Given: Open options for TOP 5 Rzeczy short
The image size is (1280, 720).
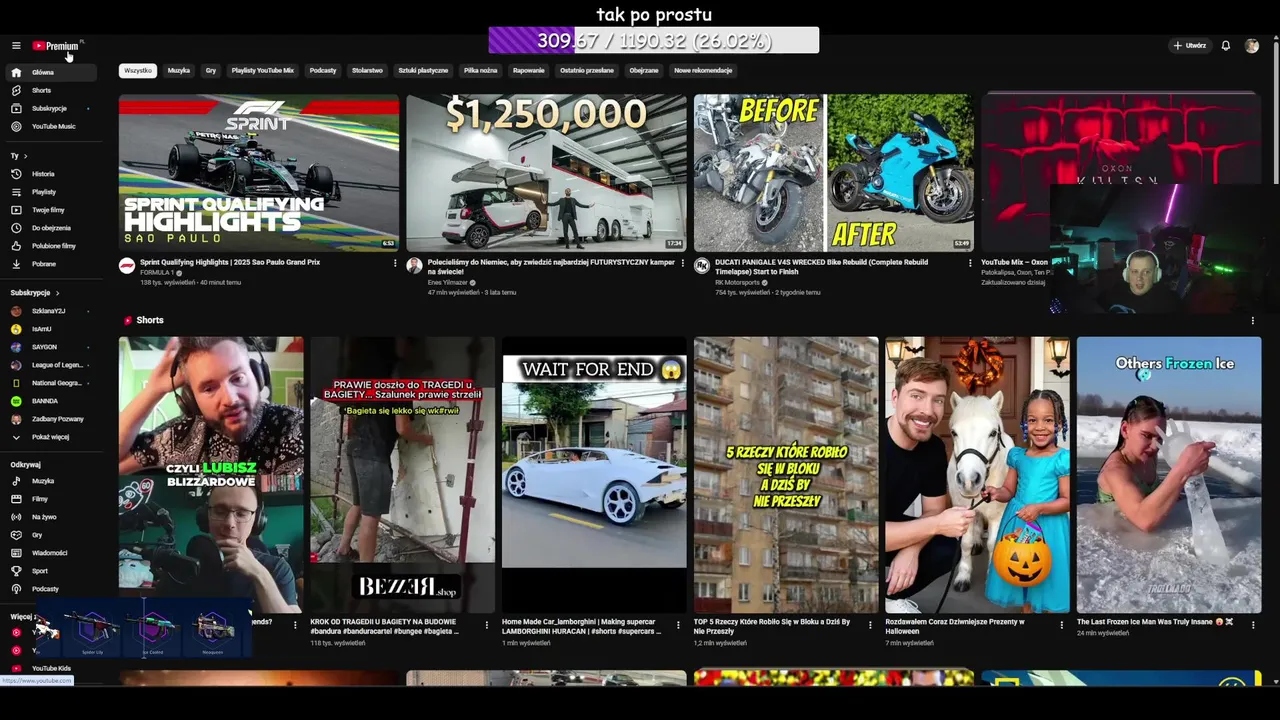Looking at the screenshot, I should (x=870, y=625).
